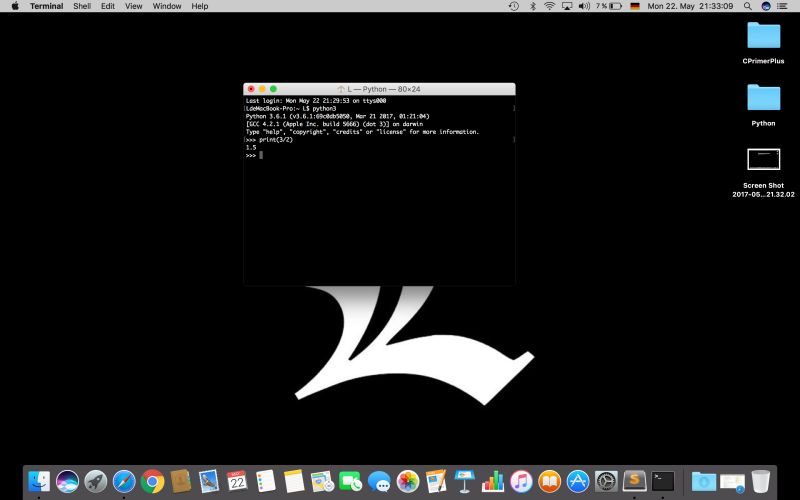The height and width of the screenshot is (500, 800).
Task: Open Reminders app in the Dock
Action: click(265, 481)
